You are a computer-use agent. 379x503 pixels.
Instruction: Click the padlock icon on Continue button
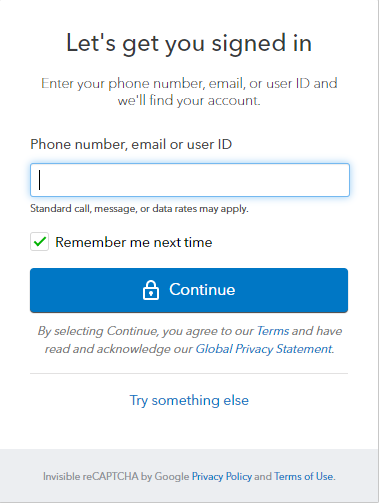click(x=151, y=290)
